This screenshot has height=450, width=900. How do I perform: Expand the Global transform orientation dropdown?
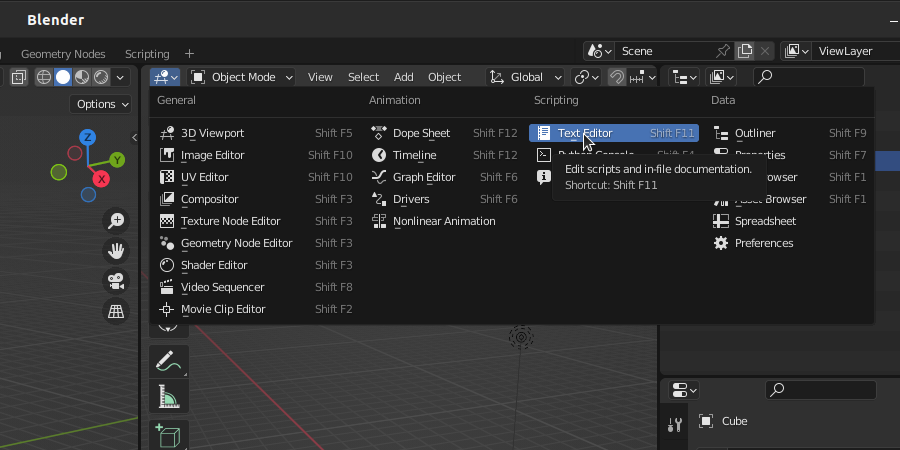[x=525, y=77]
